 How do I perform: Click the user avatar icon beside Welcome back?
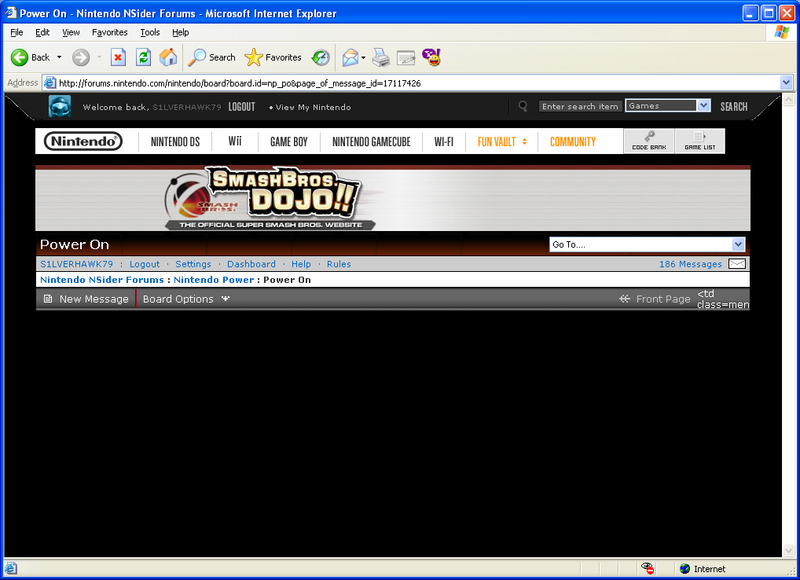click(60, 106)
